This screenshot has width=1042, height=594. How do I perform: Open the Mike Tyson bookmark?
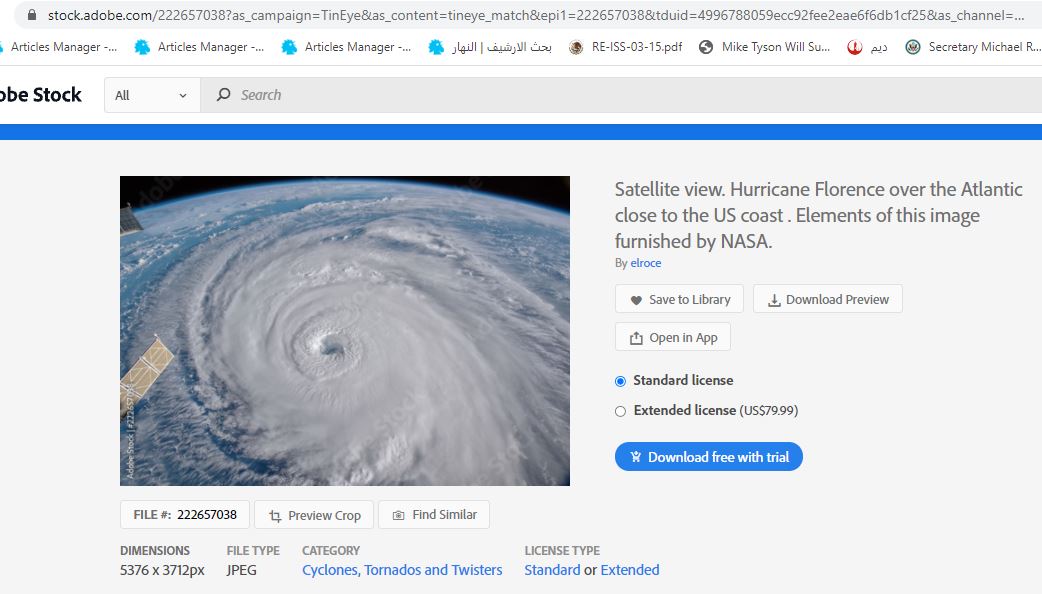pos(765,47)
